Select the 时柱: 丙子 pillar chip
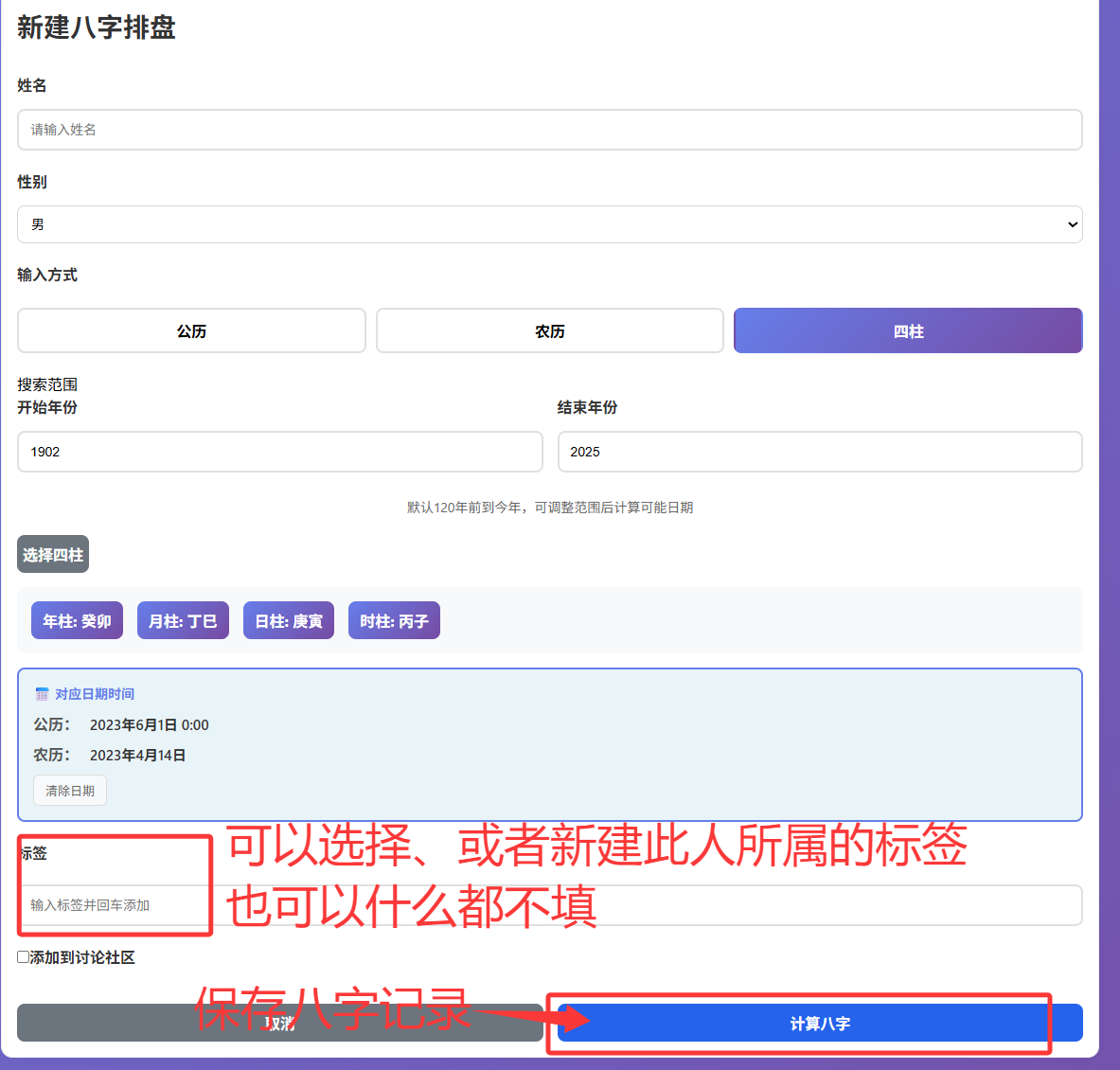Image resolution: width=1120 pixels, height=1070 pixels. click(x=394, y=621)
